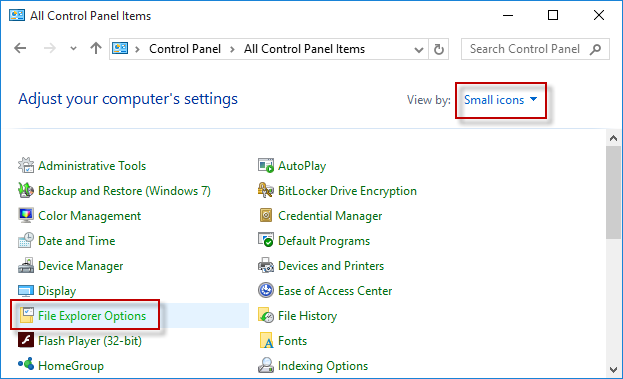
Task: Click the Forward navigation arrow
Action: pos(50,48)
